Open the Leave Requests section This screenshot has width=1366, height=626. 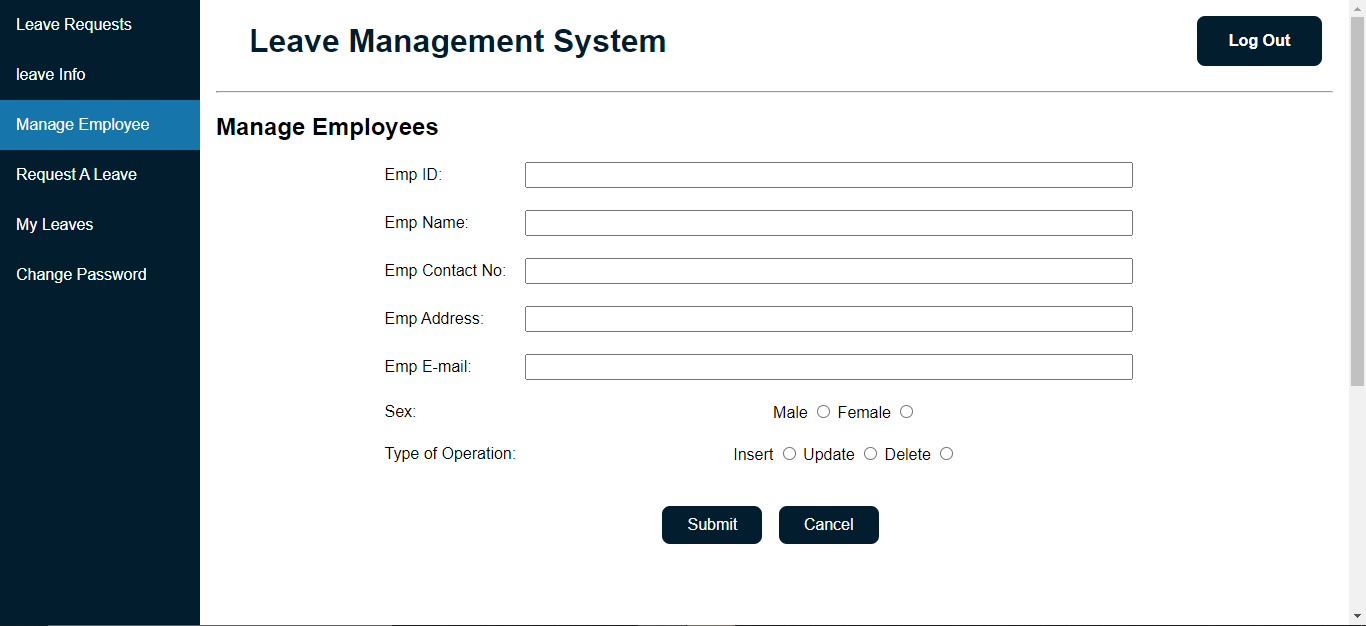click(x=73, y=24)
